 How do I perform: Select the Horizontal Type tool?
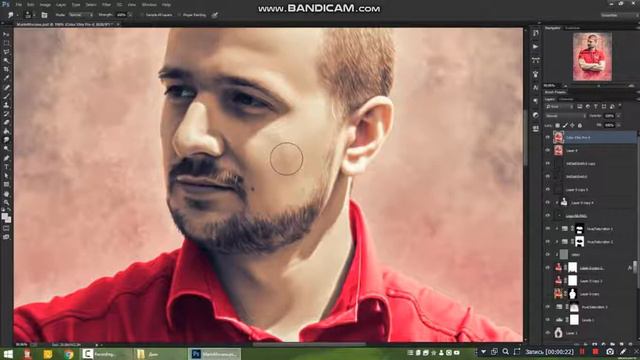coord(6,167)
